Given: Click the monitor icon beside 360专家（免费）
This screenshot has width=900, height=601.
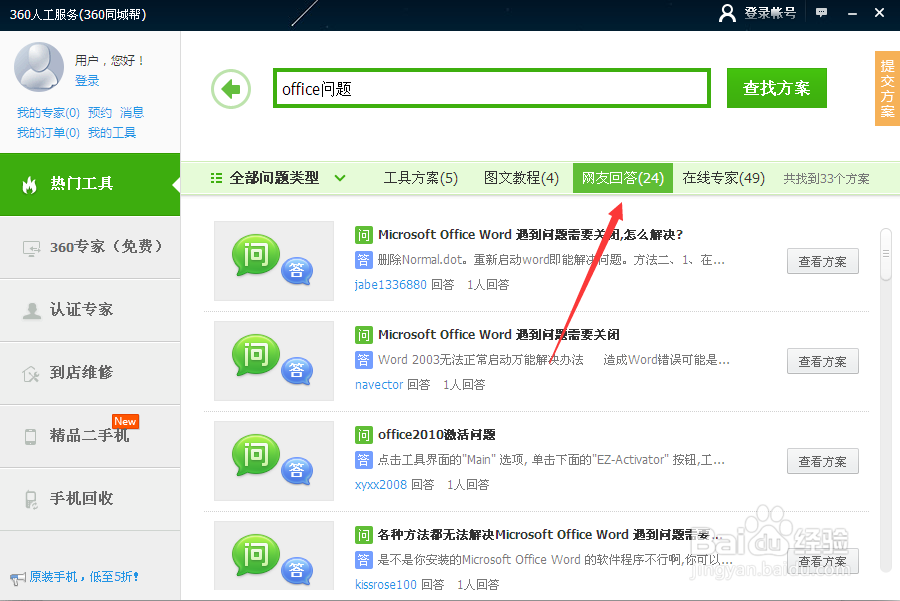Looking at the screenshot, I should (31, 248).
